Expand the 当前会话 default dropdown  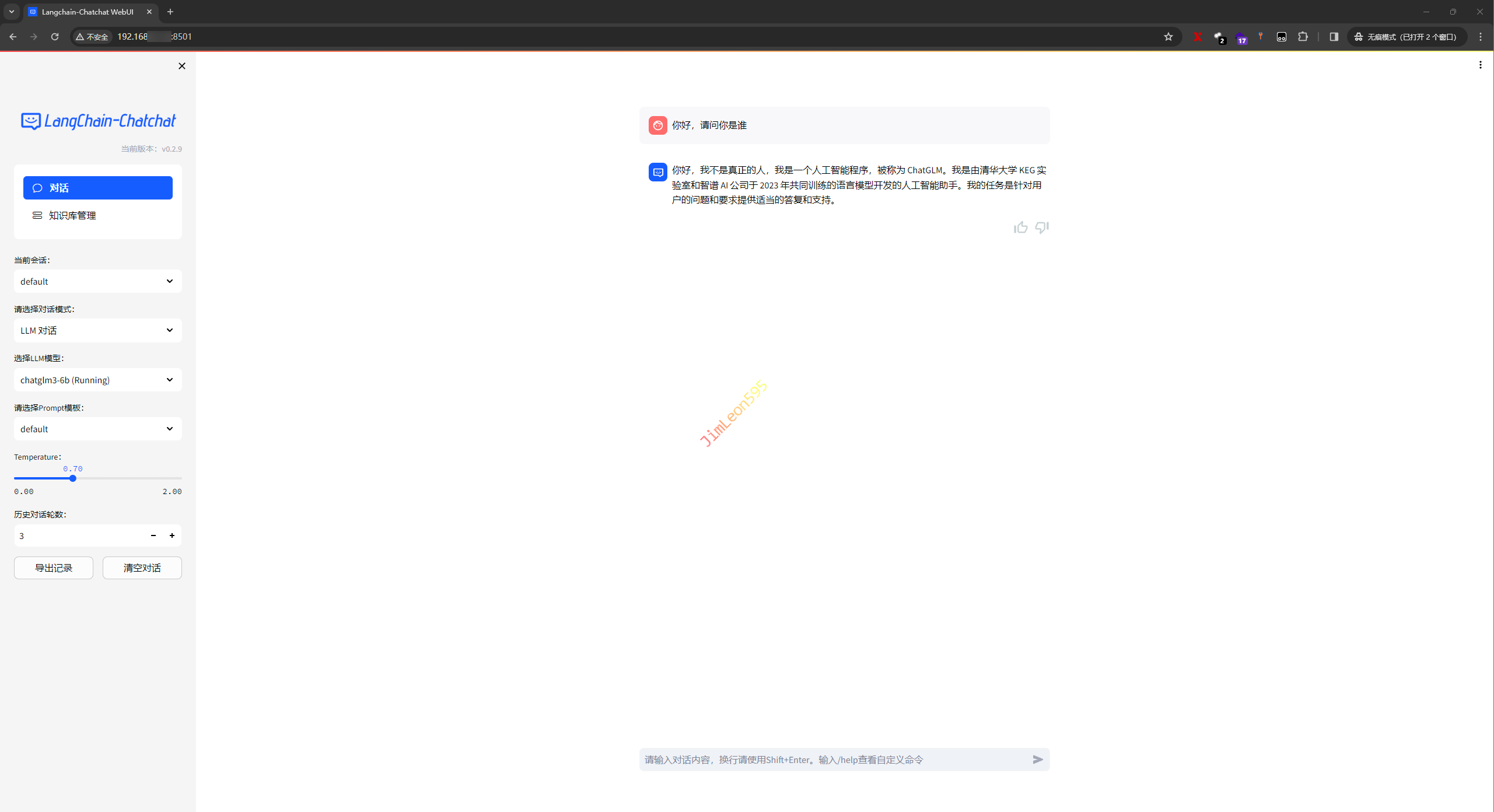click(97, 281)
